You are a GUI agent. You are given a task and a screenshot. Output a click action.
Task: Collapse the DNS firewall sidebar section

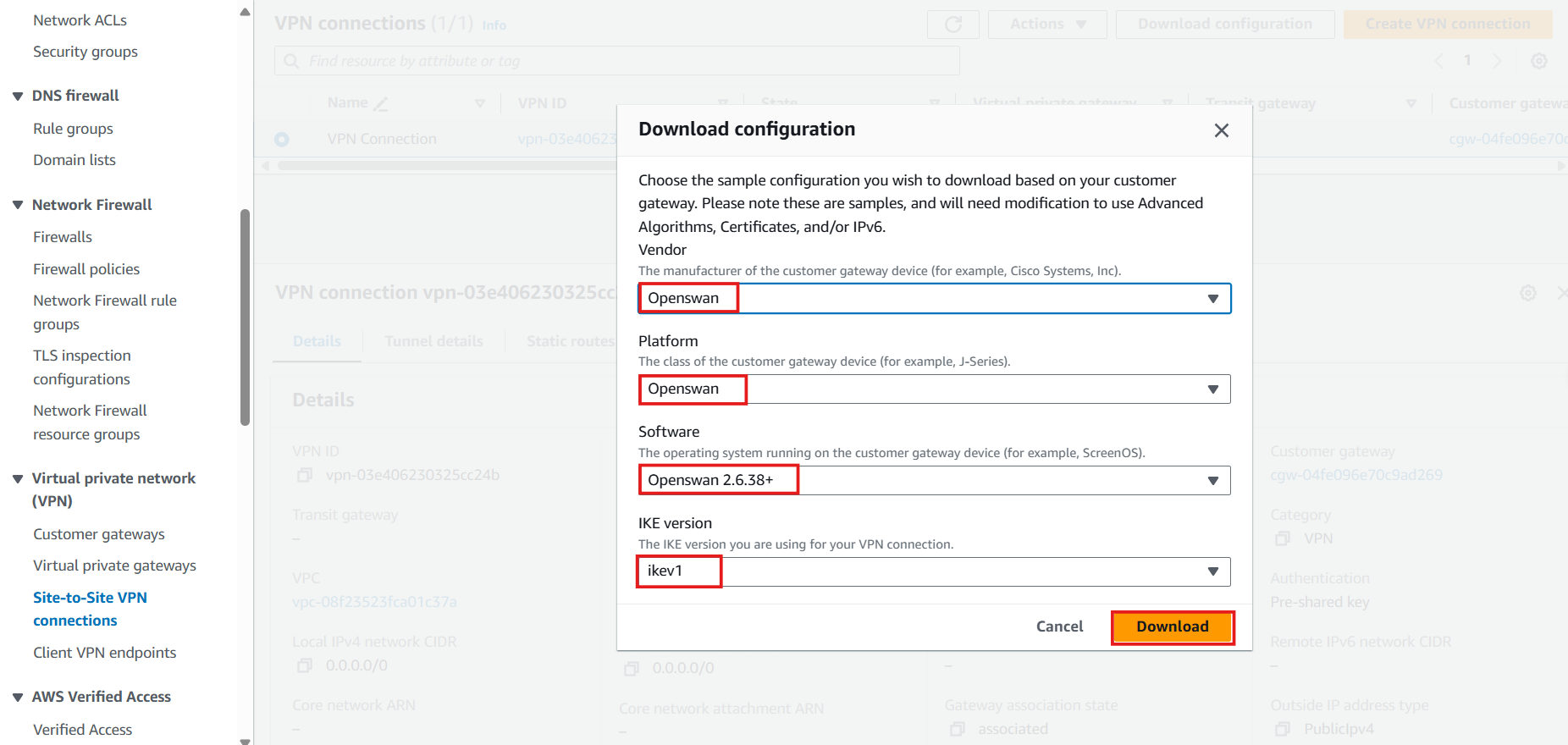[18, 96]
